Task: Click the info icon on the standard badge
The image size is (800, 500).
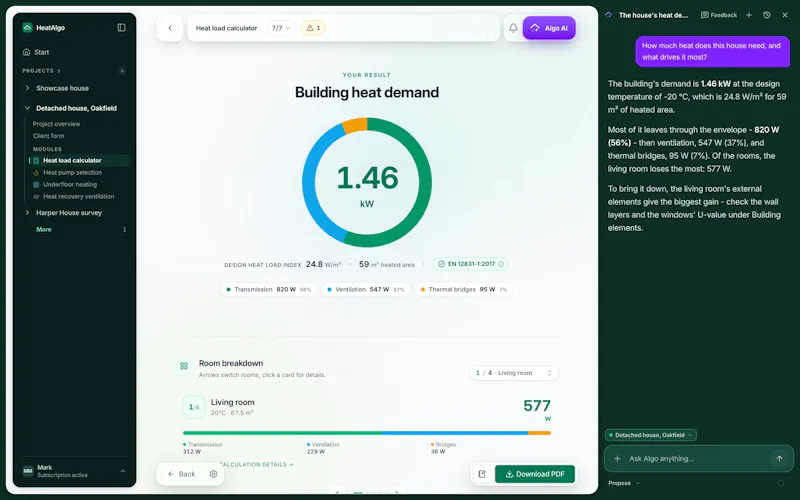Action: tap(501, 264)
